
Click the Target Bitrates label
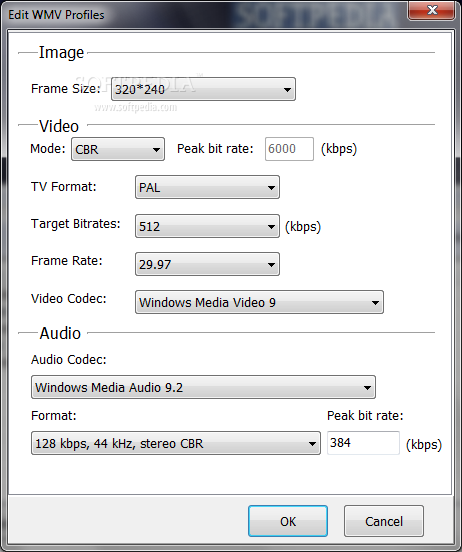(x=76, y=224)
